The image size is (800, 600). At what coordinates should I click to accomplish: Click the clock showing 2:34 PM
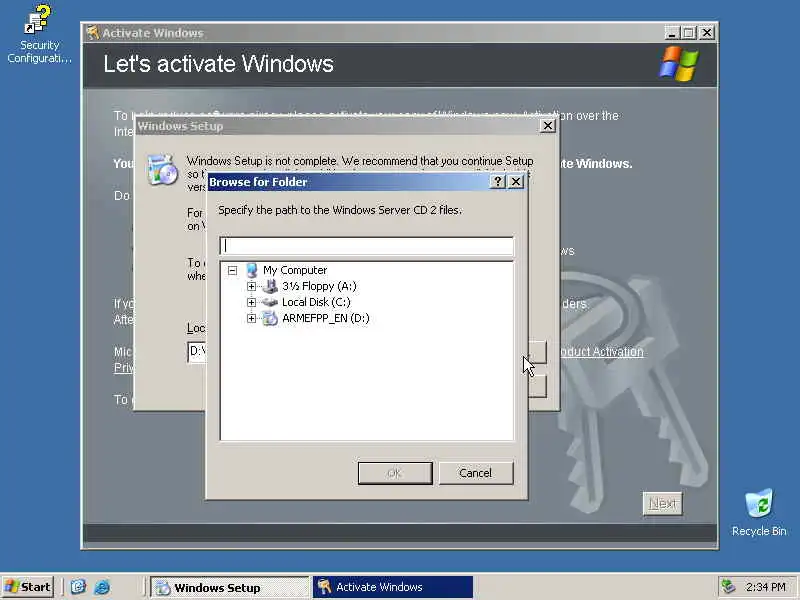[x=766, y=587]
